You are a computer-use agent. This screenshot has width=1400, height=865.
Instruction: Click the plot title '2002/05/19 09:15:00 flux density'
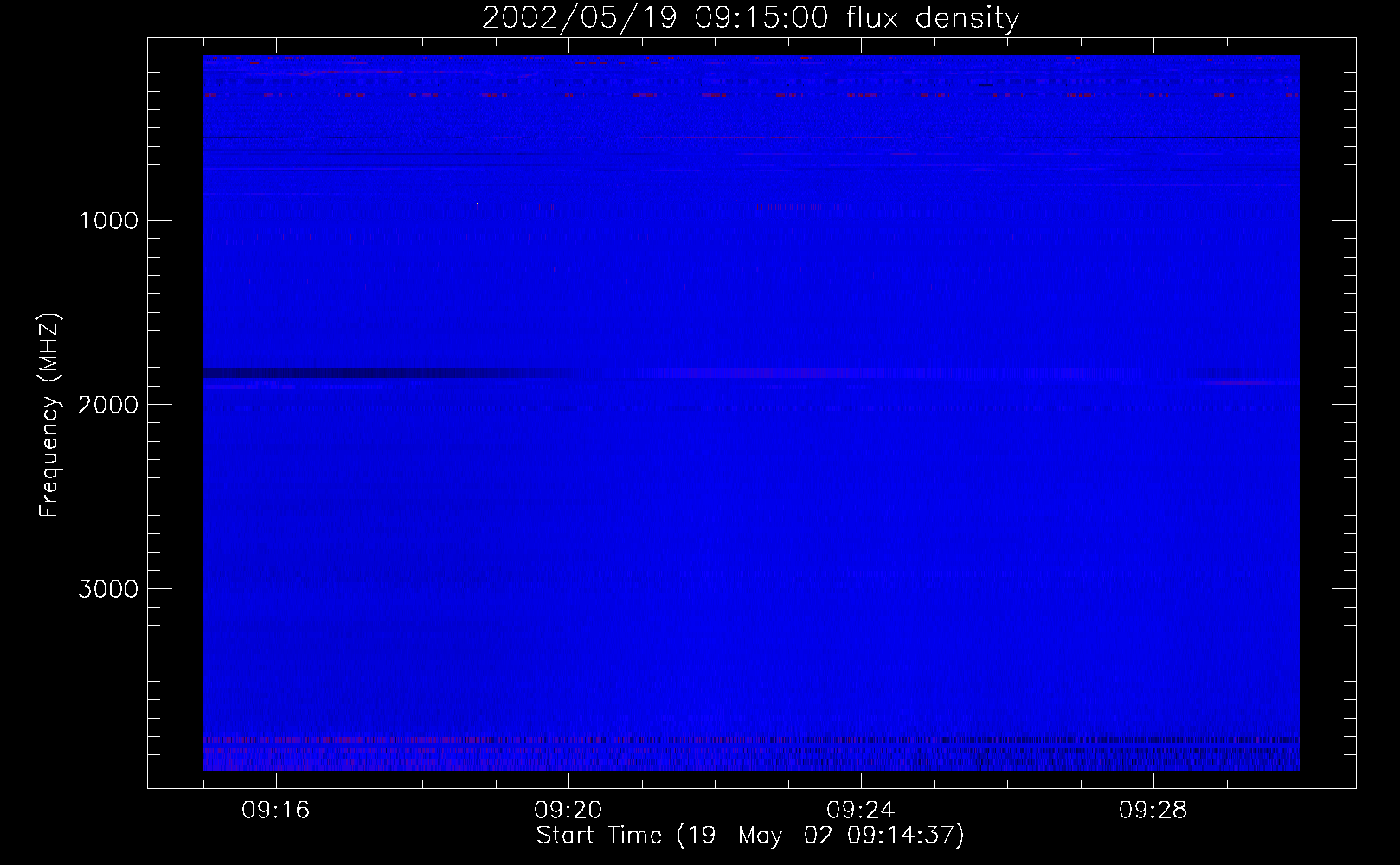[750, 18]
